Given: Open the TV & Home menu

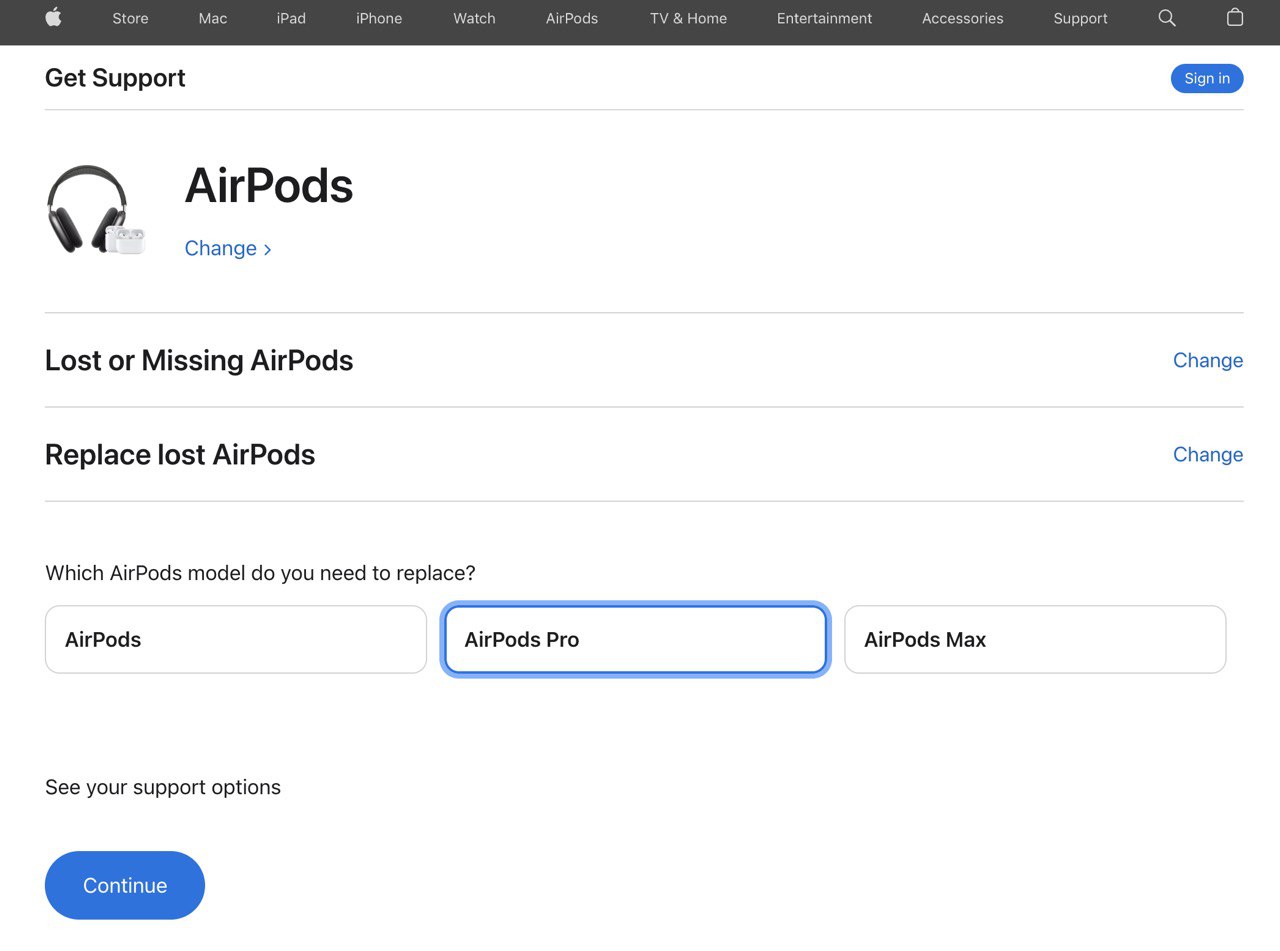Looking at the screenshot, I should [688, 18].
